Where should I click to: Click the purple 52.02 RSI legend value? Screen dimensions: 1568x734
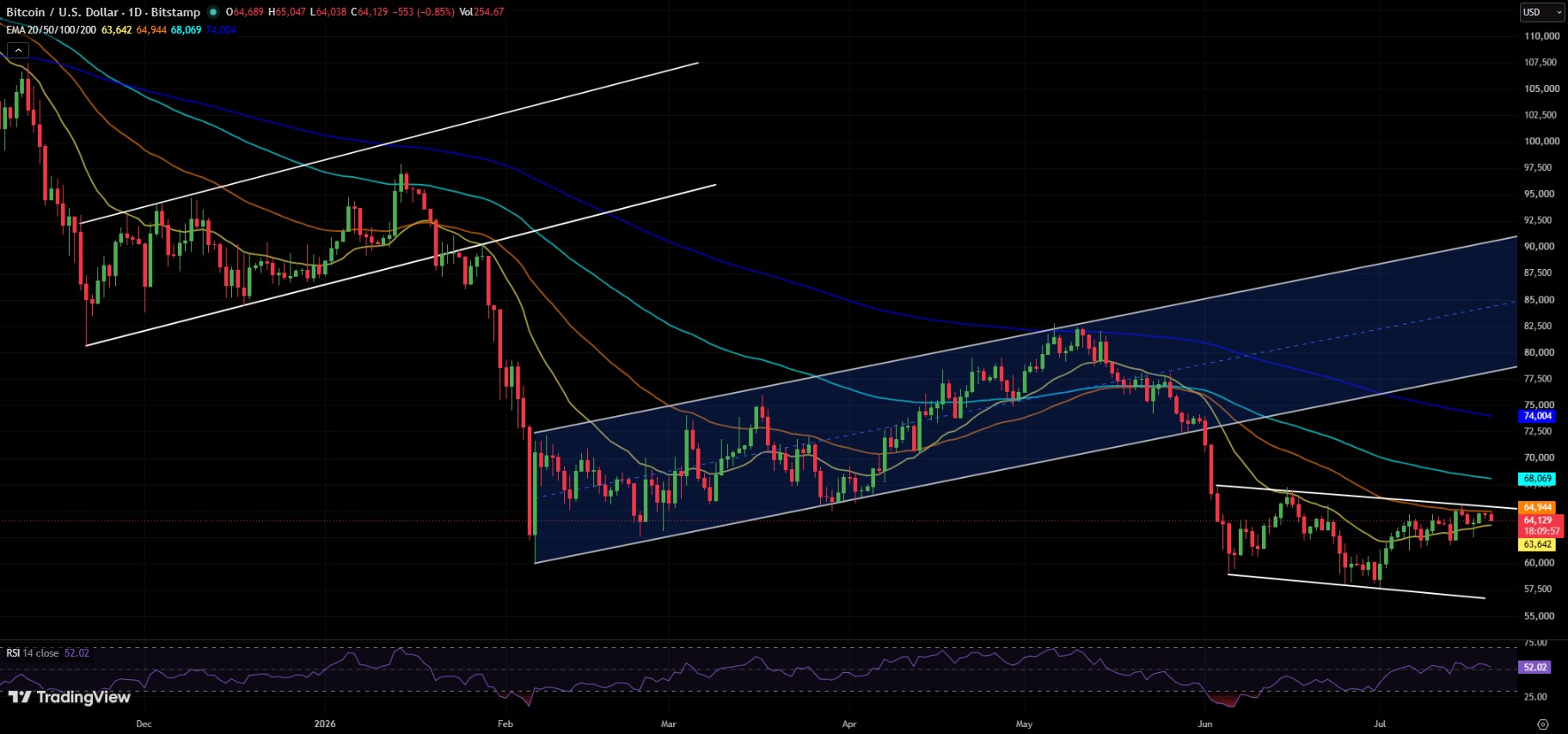click(x=77, y=653)
